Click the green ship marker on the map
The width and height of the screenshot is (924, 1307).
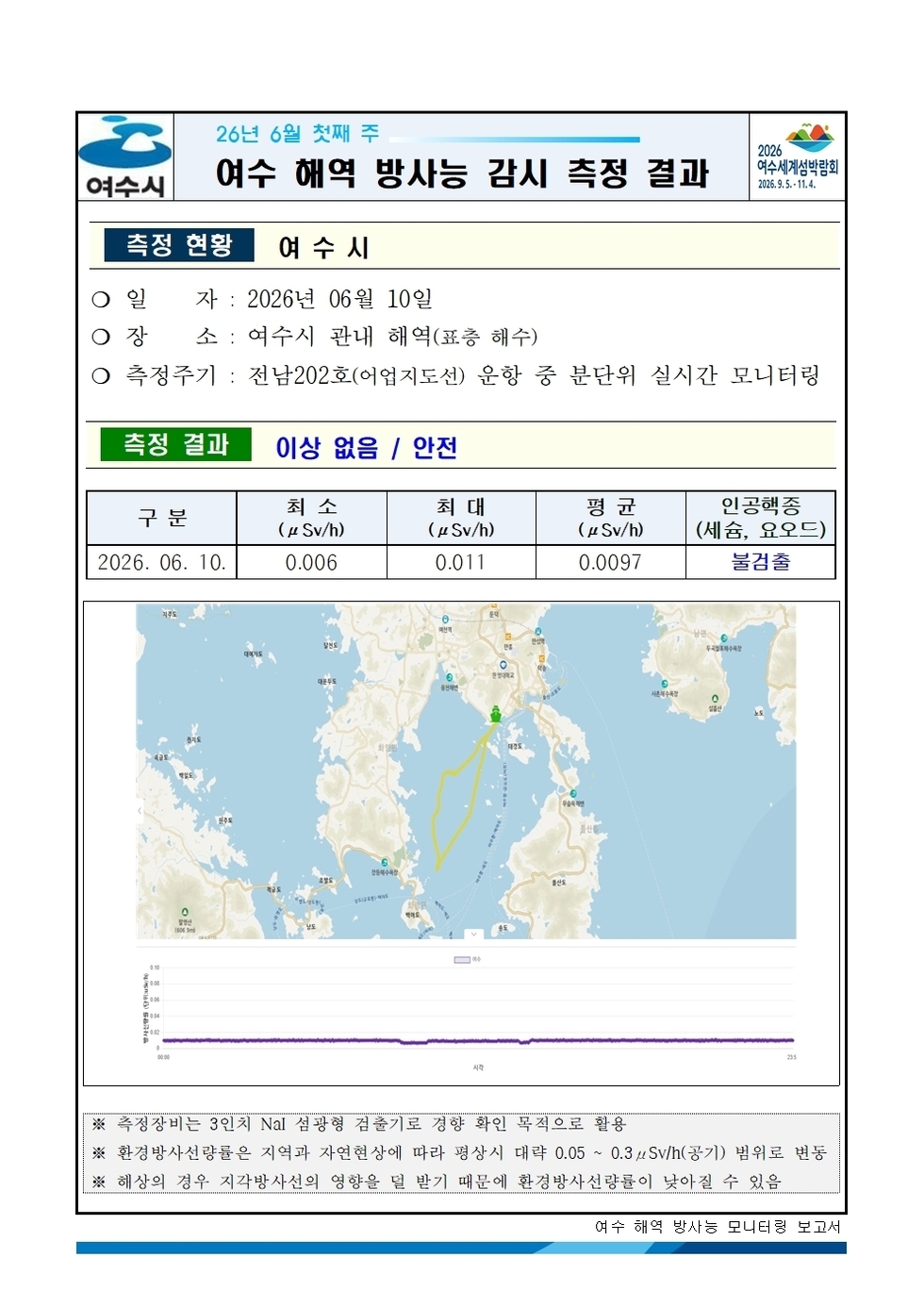(x=496, y=714)
